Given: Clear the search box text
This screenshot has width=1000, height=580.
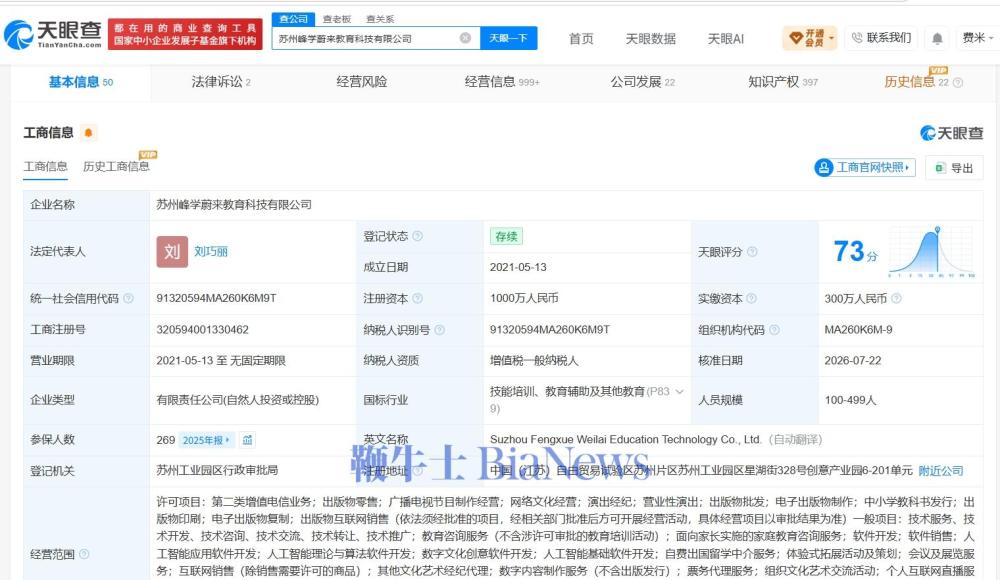Looking at the screenshot, I should pos(466,38).
